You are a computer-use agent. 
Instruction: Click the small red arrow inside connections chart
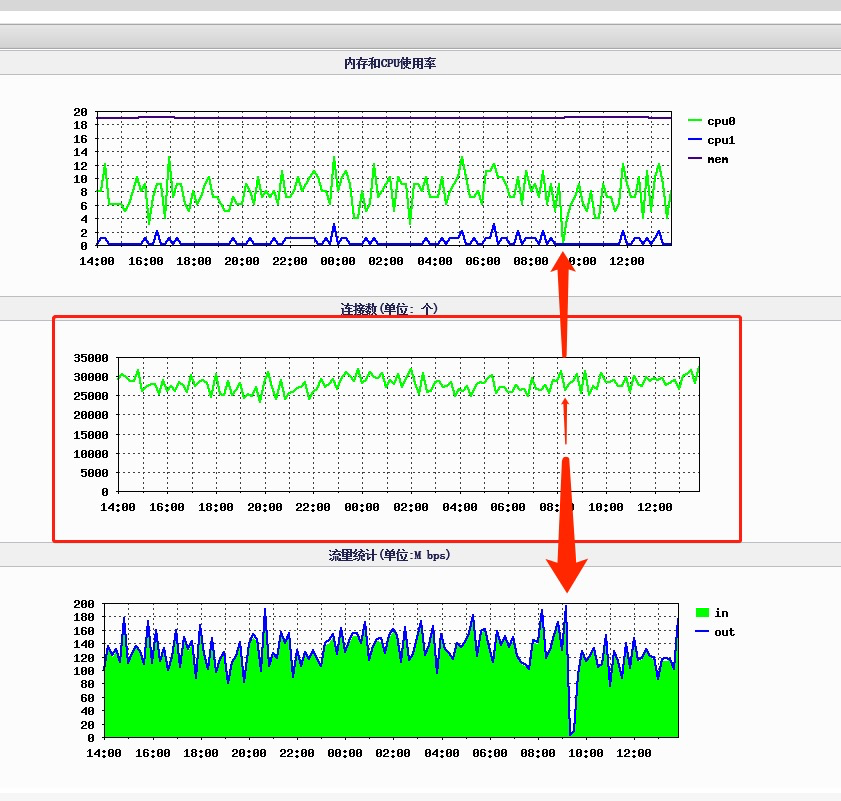[x=565, y=421]
